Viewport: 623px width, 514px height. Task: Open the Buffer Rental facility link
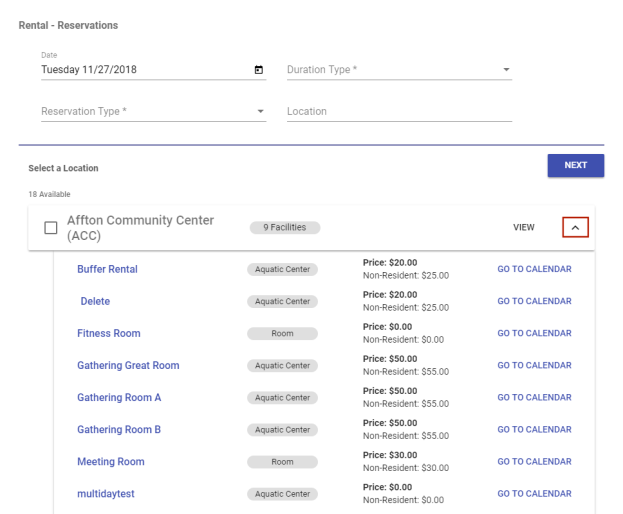point(107,269)
